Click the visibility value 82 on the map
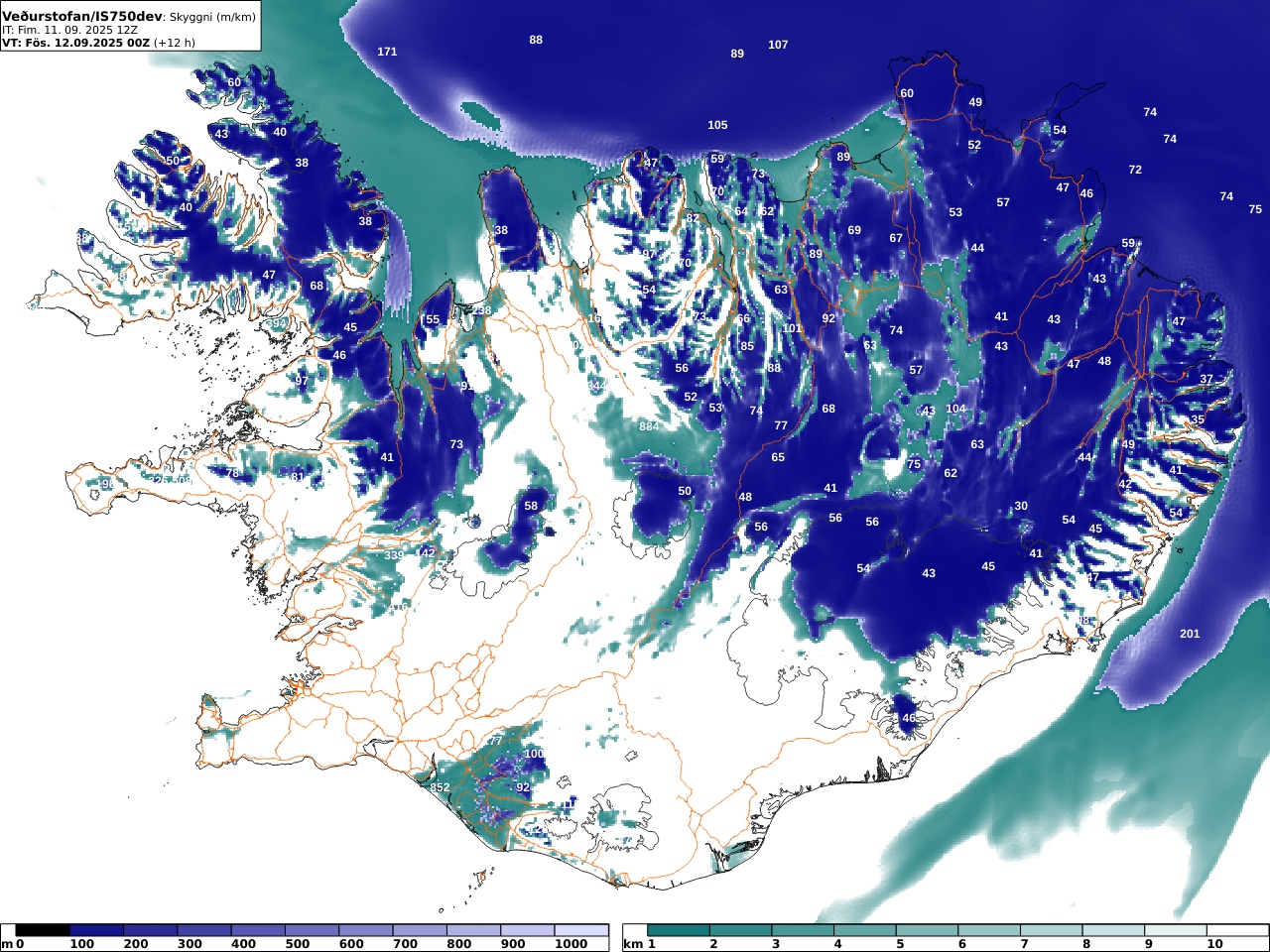The image size is (1270, 952). [x=693, y=218]
